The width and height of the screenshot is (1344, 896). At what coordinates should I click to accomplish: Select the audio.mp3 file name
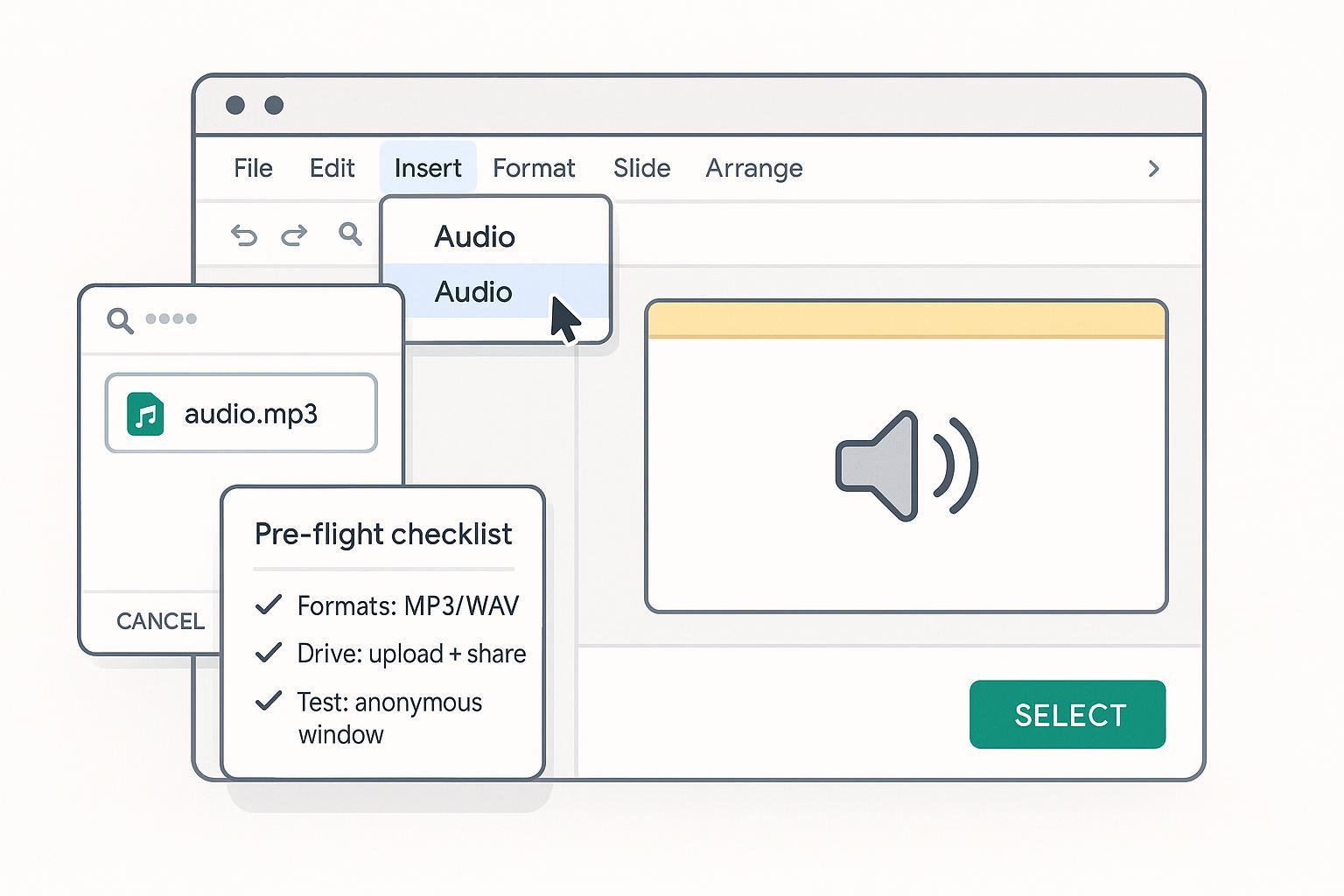pos(250,414)
